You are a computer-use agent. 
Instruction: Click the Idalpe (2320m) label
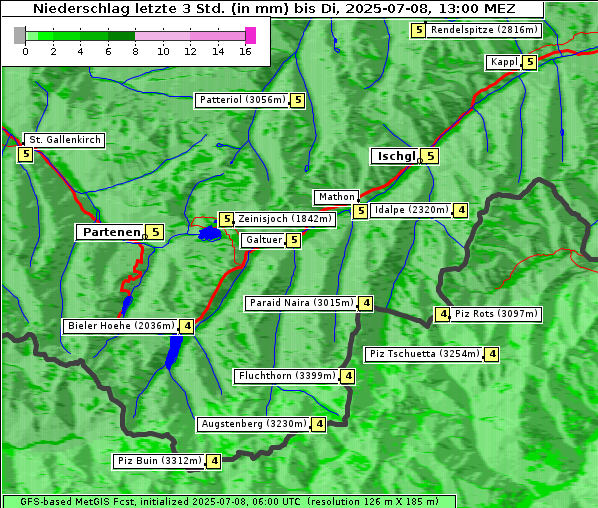pos(411,210)
